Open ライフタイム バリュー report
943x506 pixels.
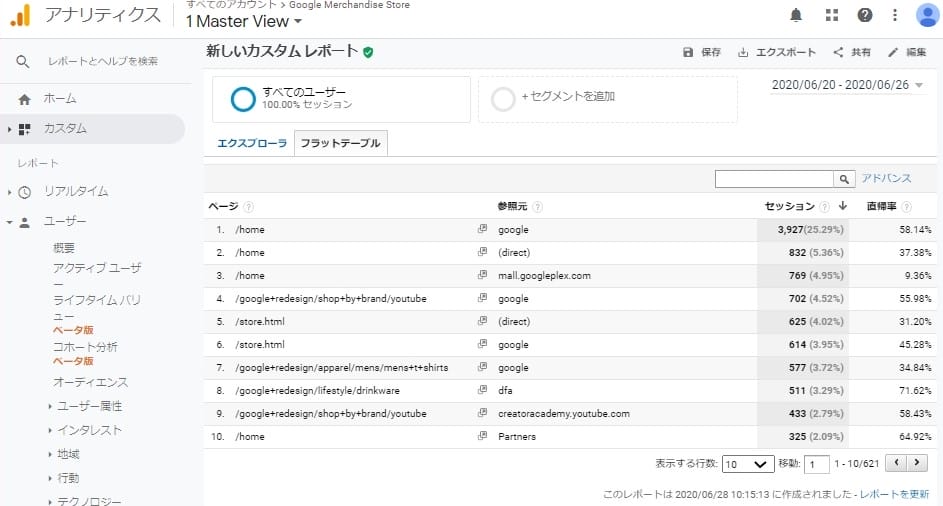coord(97,307)
